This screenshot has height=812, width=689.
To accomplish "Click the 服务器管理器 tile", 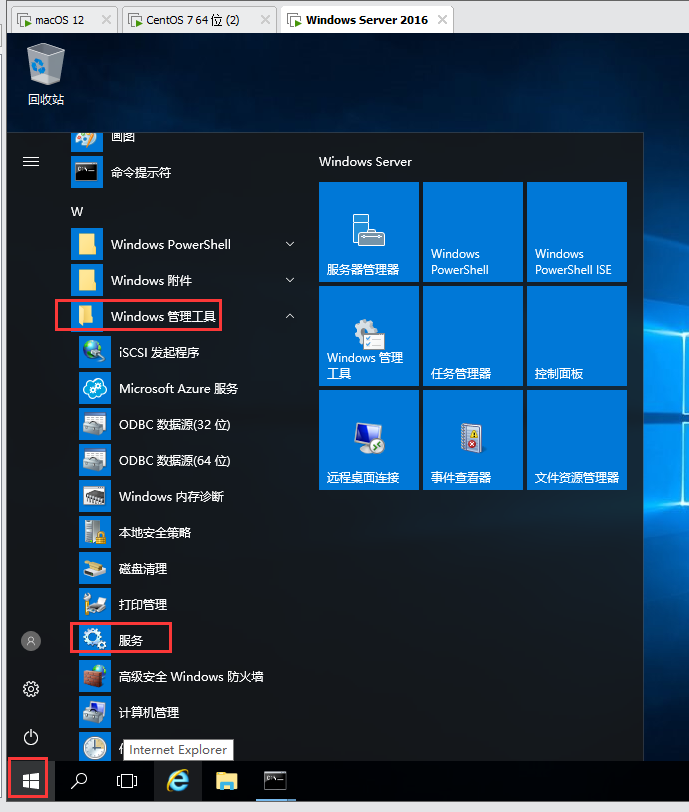I will (369, 232).
